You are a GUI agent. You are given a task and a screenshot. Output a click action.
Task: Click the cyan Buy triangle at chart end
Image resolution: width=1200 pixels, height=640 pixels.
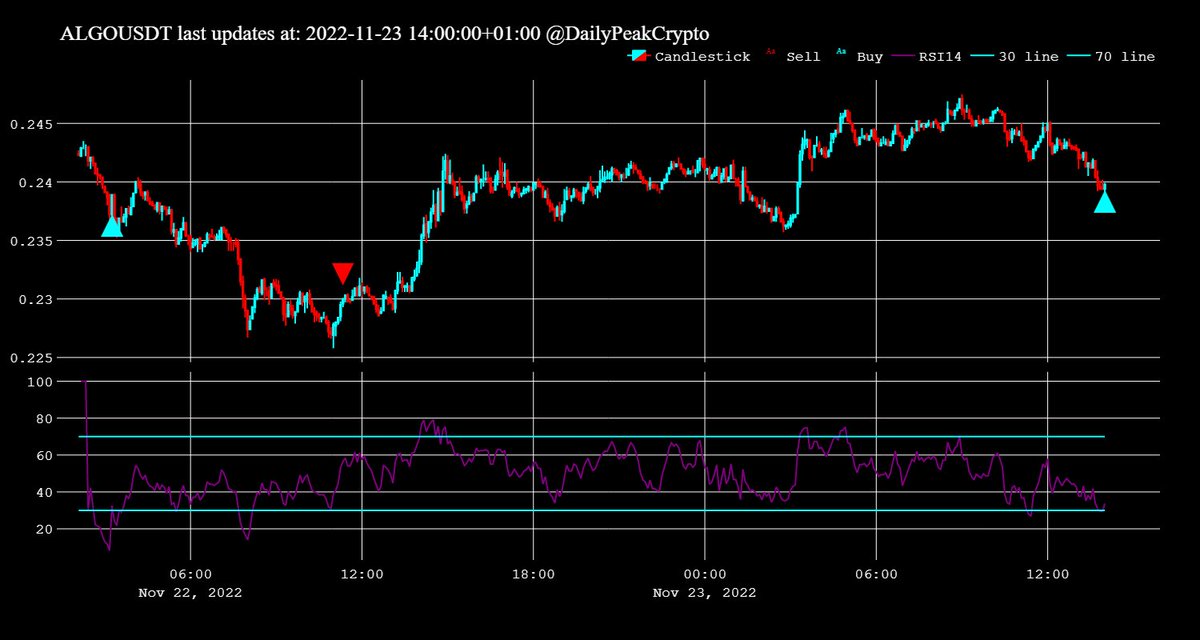(x=1105, y=202)
